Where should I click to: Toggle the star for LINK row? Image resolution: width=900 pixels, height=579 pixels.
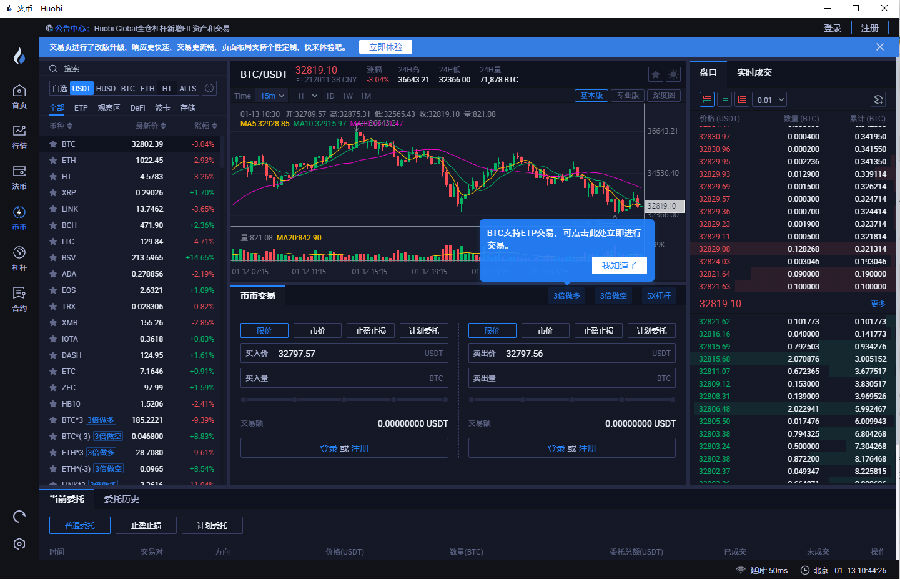[53, 209]
